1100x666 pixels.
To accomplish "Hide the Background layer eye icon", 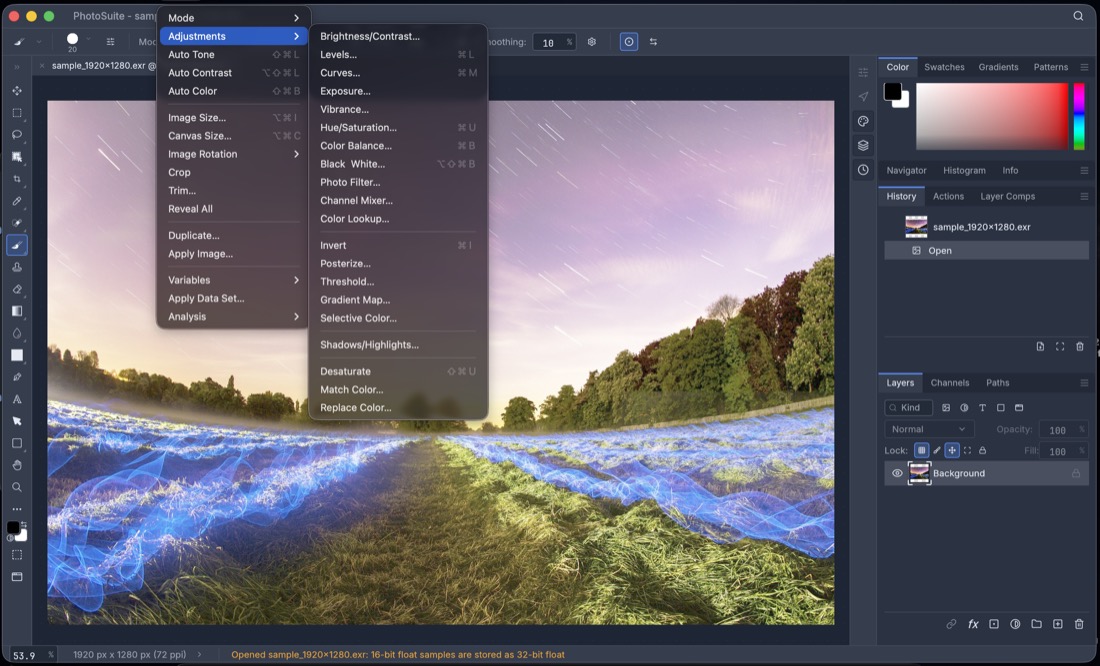I will 897,473.
